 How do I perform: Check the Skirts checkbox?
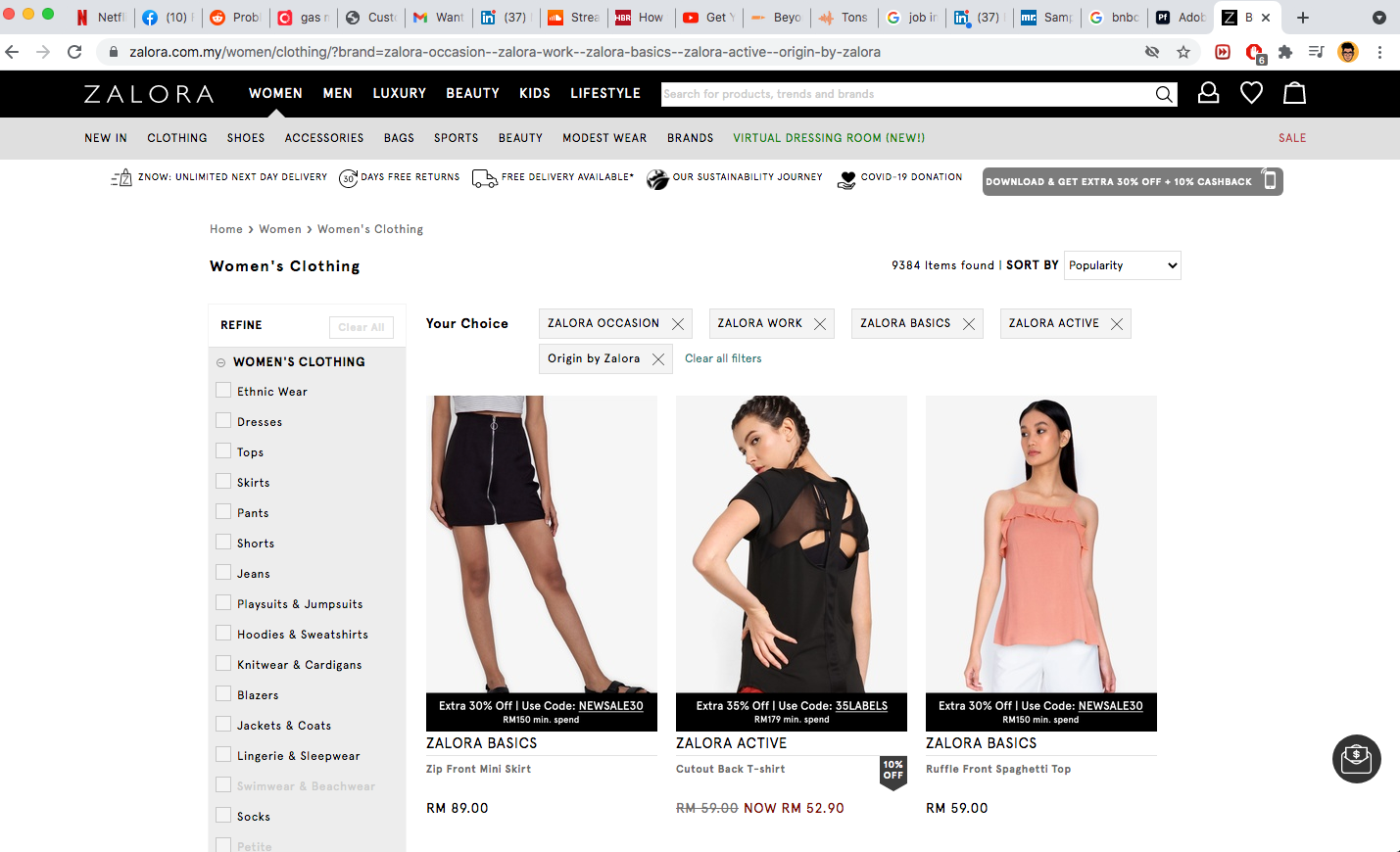coord(223,481)
